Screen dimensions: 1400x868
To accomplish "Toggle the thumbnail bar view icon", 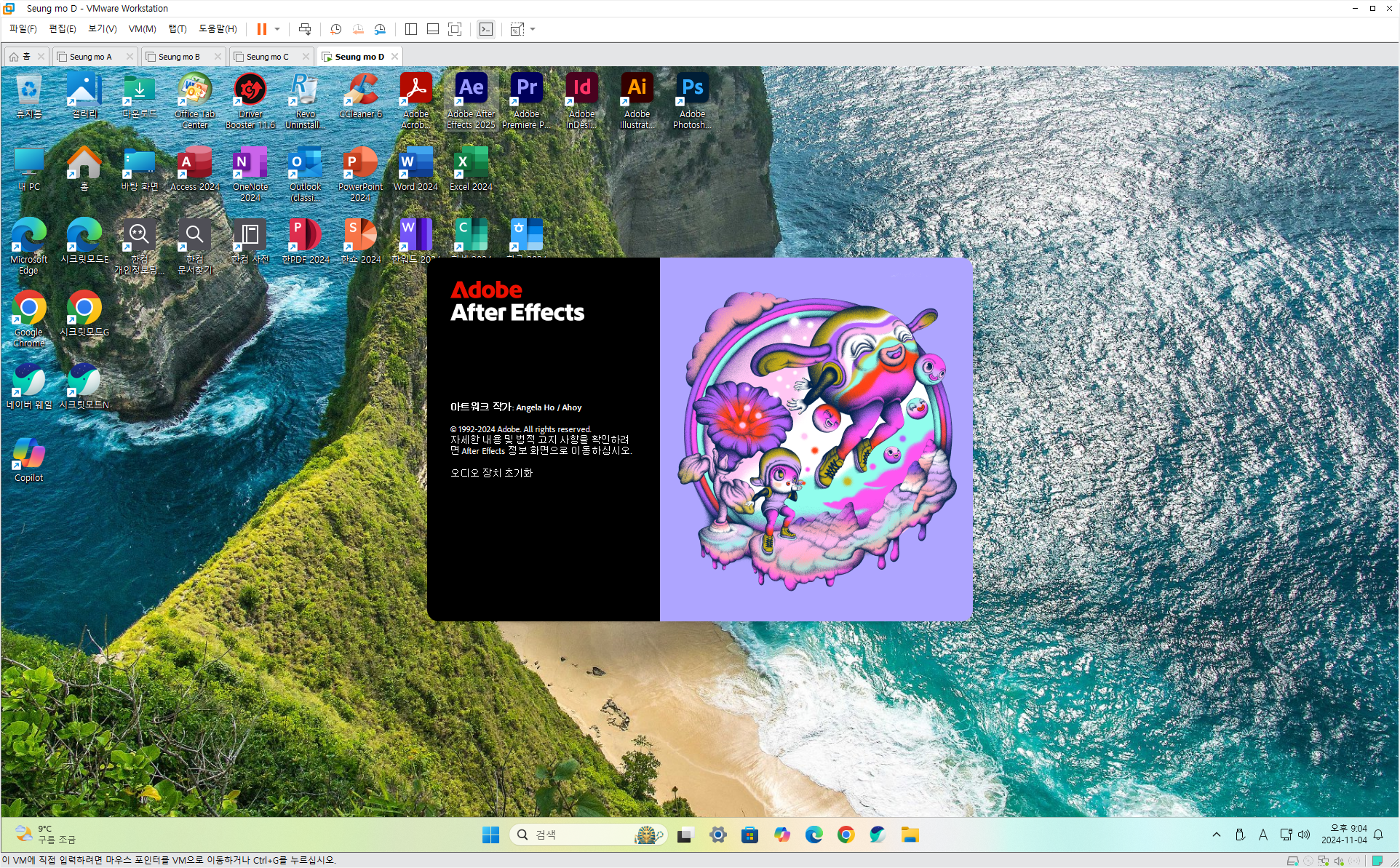I will [432, 29].
